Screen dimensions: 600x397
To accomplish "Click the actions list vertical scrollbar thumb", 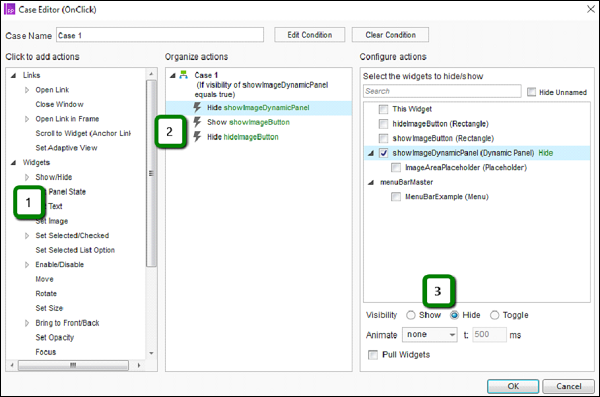I will (x=152, y=173).
